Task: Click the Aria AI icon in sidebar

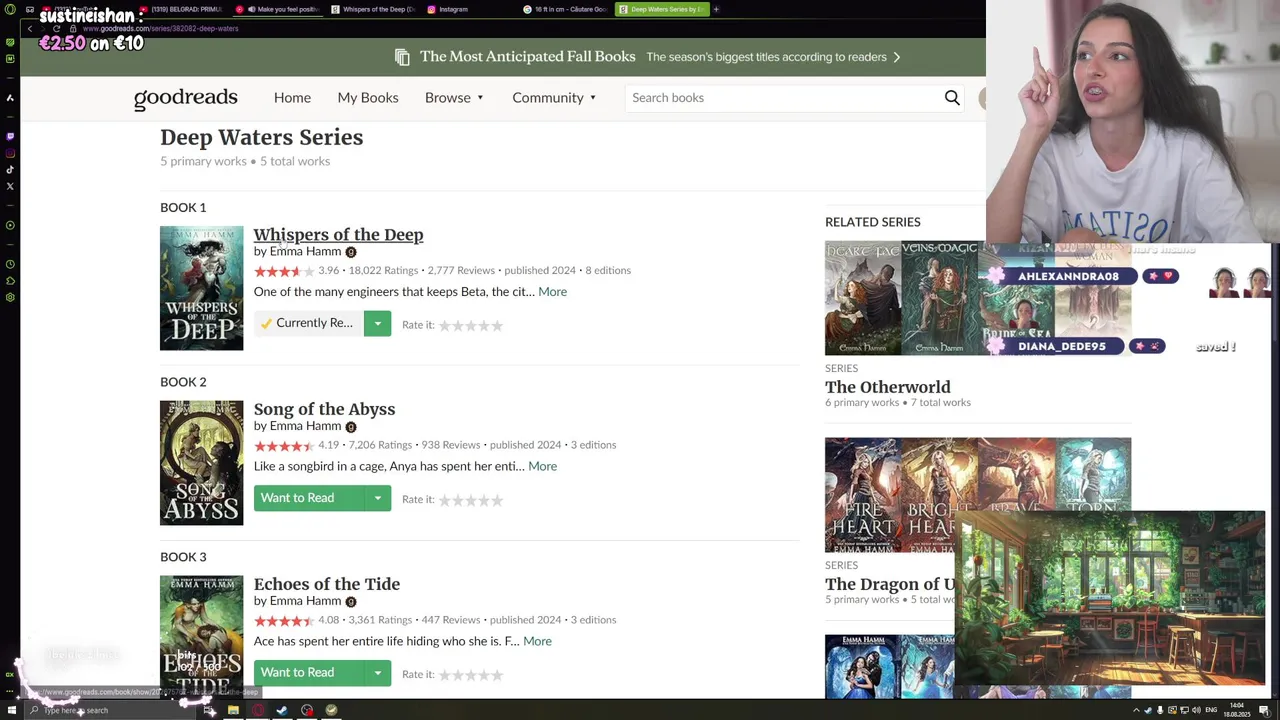Action: pyautogui.click(x=10, y=98)
